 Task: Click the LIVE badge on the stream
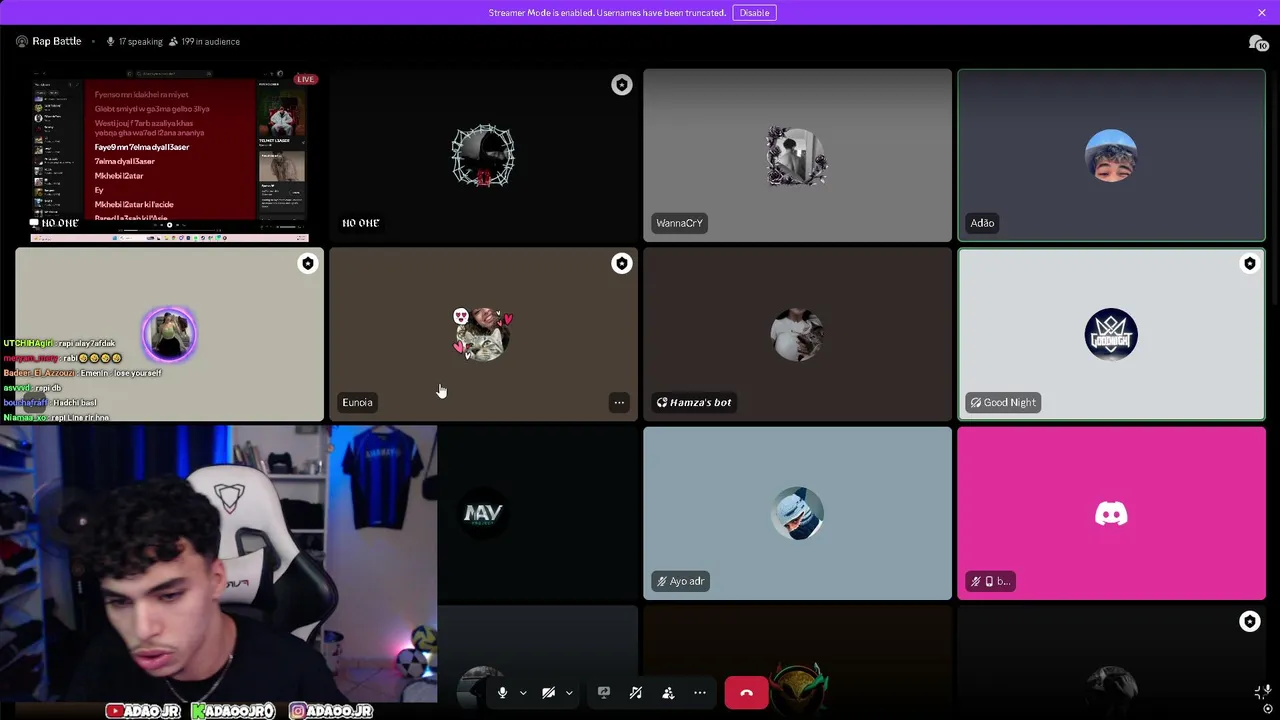point(305,79)
